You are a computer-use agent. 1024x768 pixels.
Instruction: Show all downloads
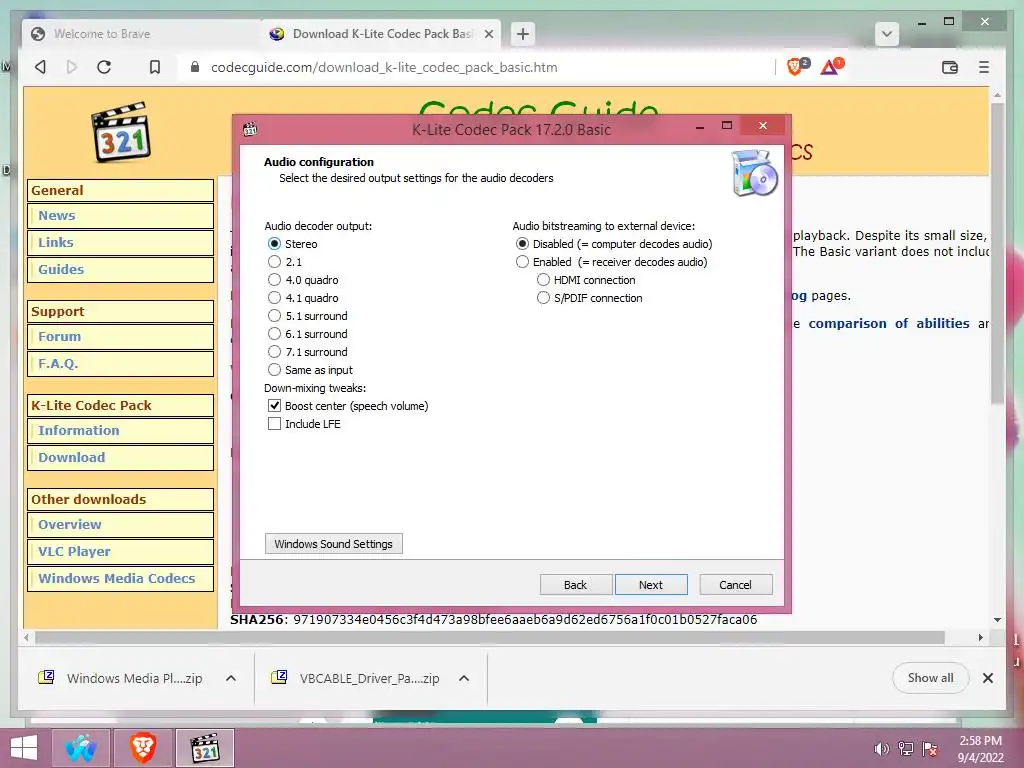click(x=930, y=678)
